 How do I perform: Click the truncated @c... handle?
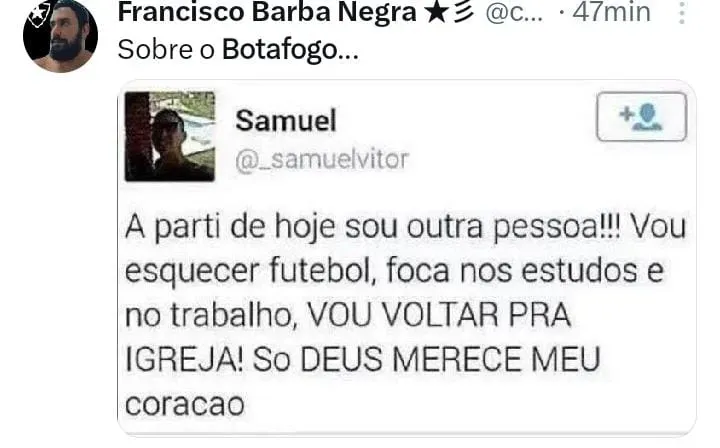point(514,13)
